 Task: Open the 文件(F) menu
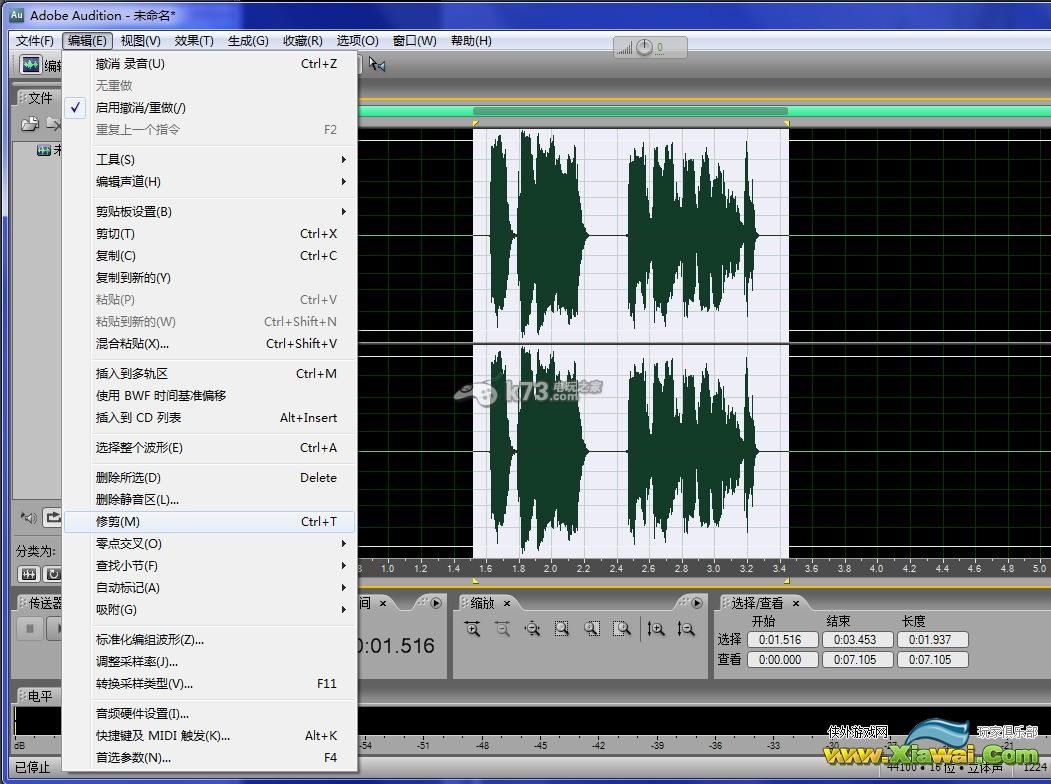35,41
